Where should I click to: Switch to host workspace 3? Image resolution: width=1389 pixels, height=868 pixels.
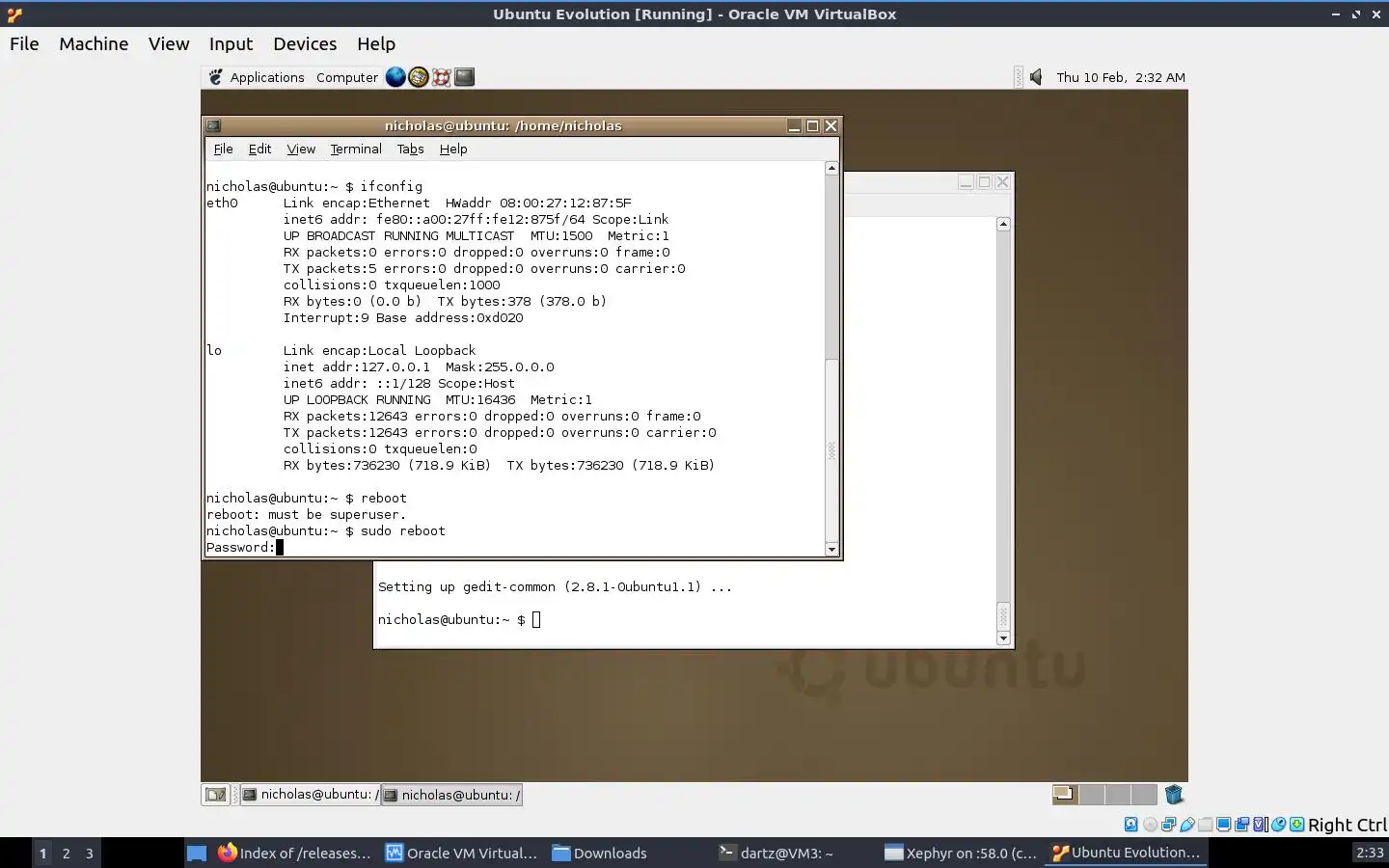tap(90, 853)
